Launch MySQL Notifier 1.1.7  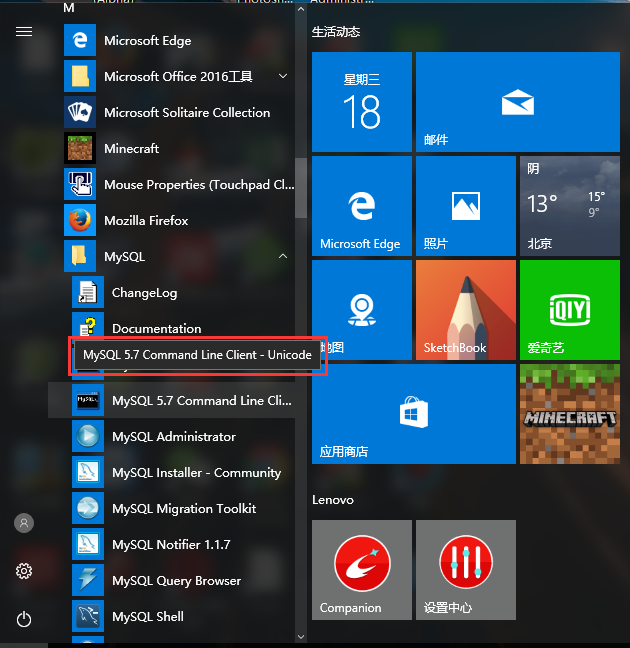click(170, 545)
